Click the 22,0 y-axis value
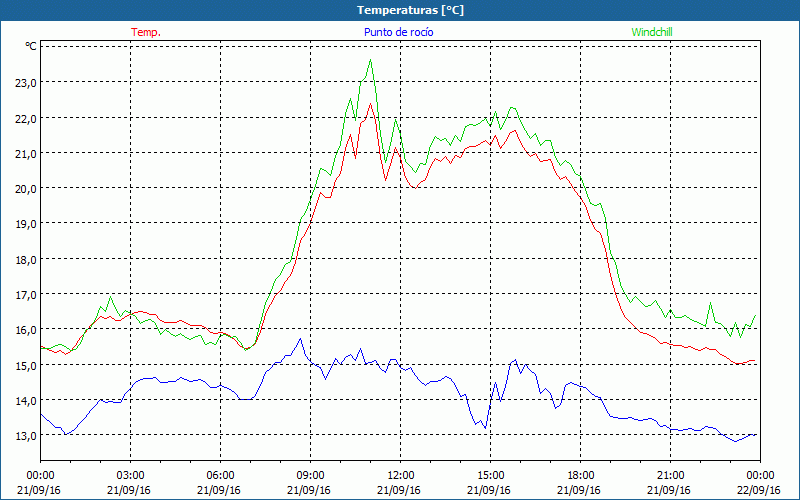The image size is (800, 500). pos(26,118)
